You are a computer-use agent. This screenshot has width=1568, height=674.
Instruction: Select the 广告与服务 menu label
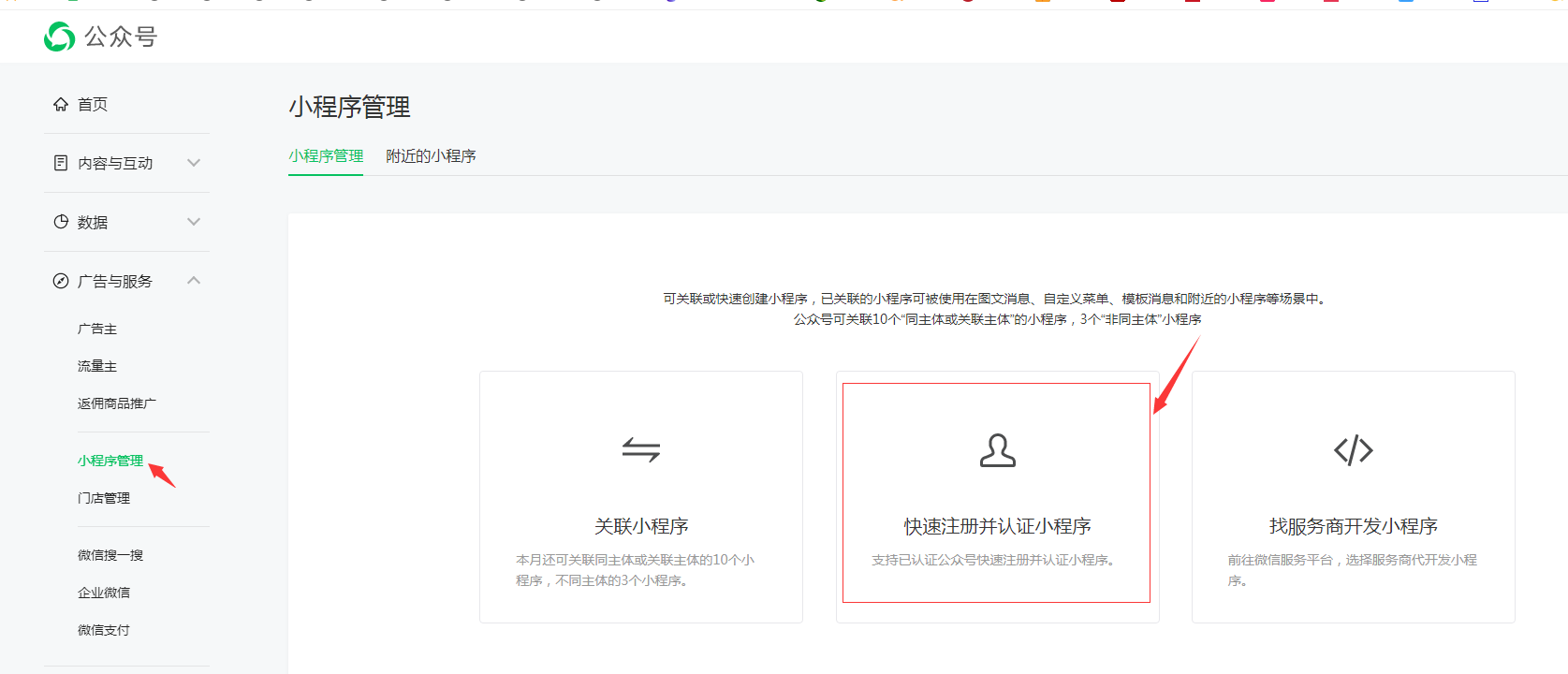[x=115, y=281]
